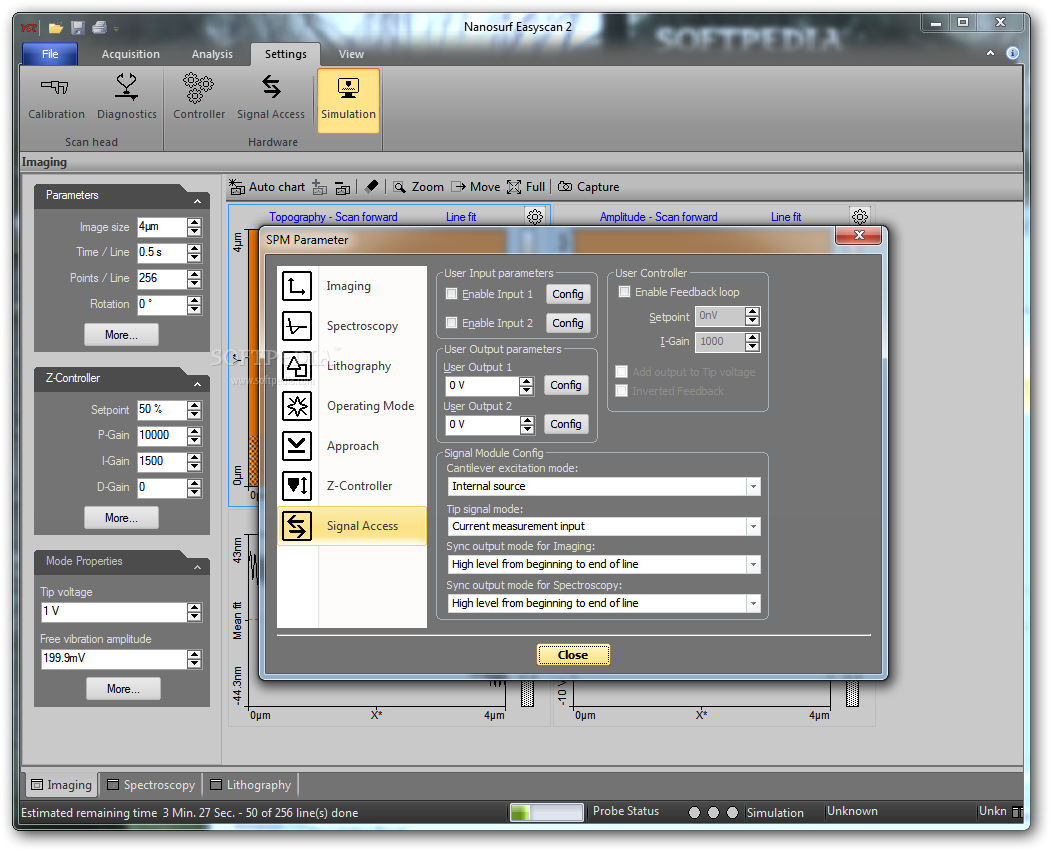Open the Calibration tool in the ribbon
1051x851 pixels.
tap(56, 98)
